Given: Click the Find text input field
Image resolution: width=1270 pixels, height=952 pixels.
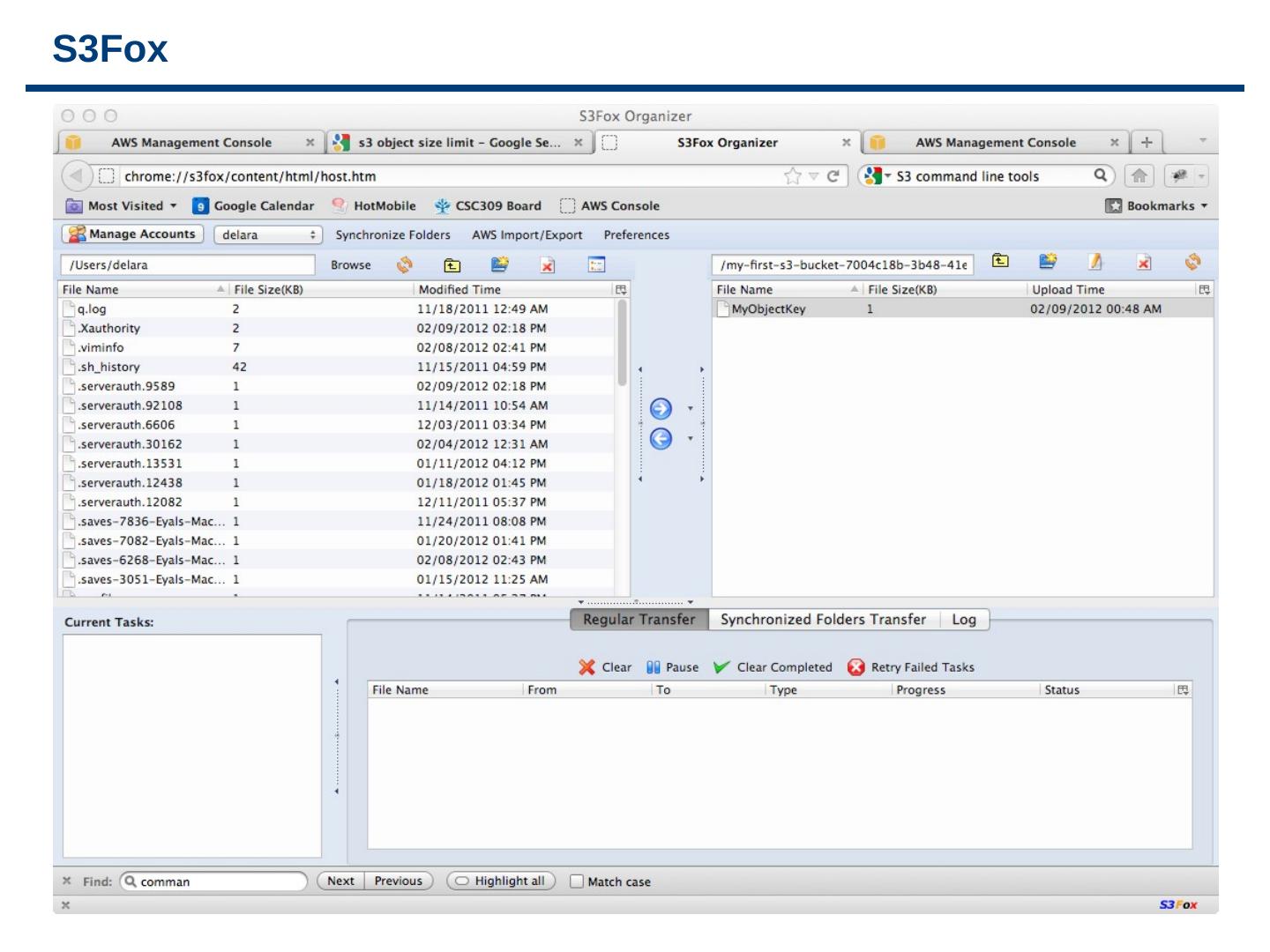Looking at the screenshot, I should click(216, 881).
